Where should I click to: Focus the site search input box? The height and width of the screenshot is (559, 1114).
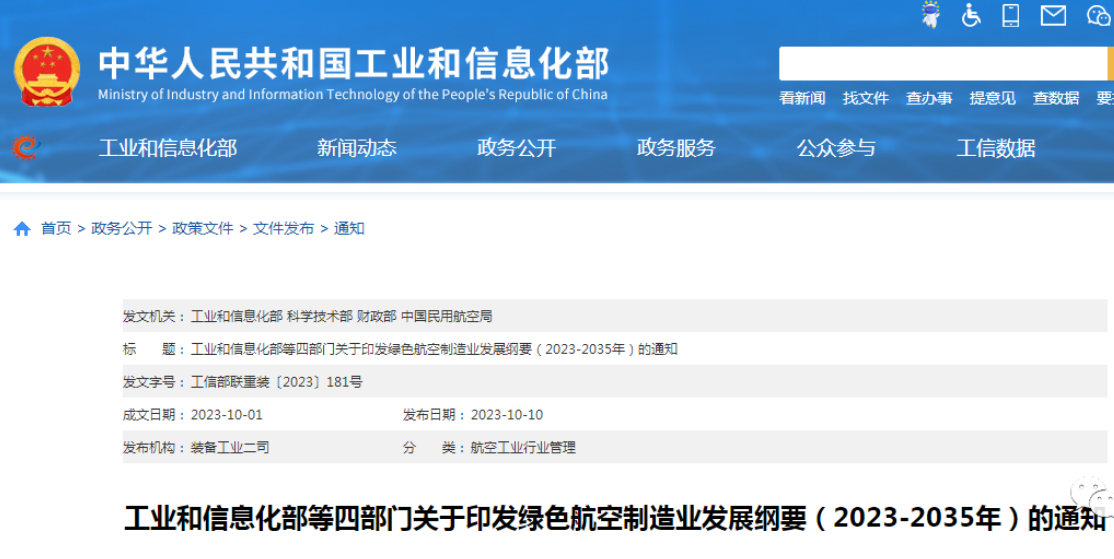[943, 64]
